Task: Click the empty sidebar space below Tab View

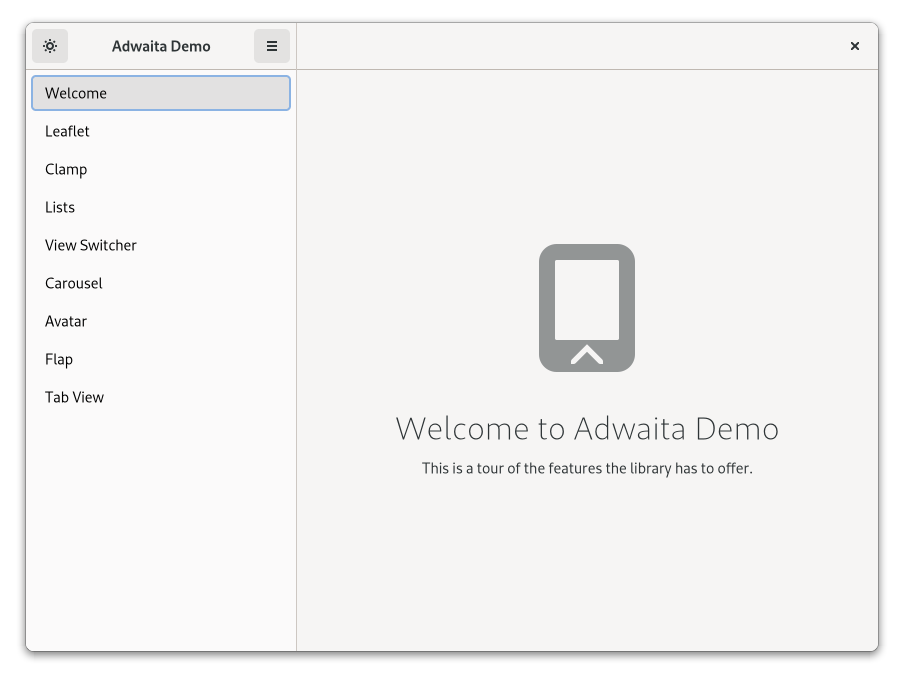Action: tap(161, 530)
